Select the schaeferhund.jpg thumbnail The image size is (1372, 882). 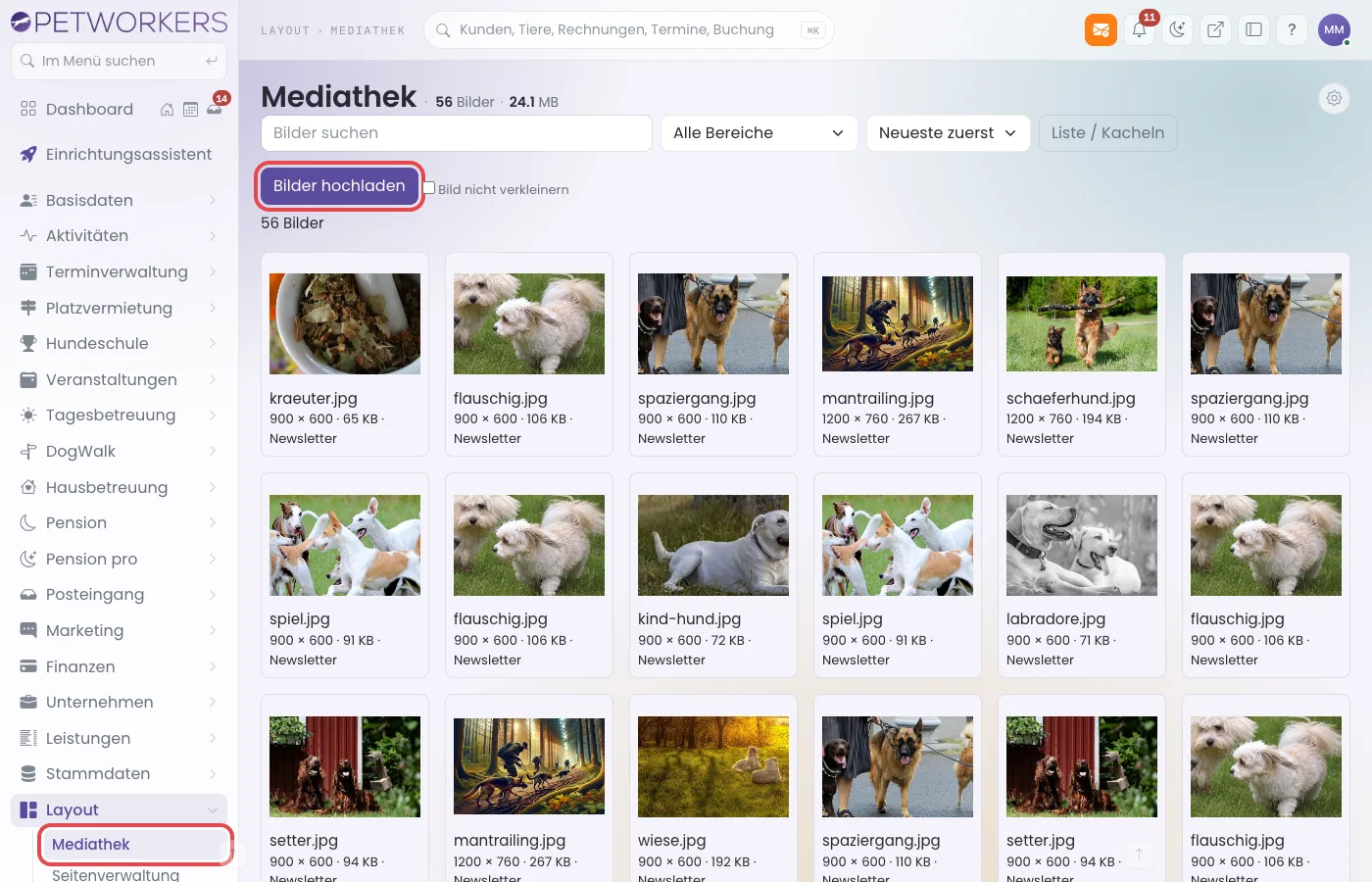(1082, 323)
